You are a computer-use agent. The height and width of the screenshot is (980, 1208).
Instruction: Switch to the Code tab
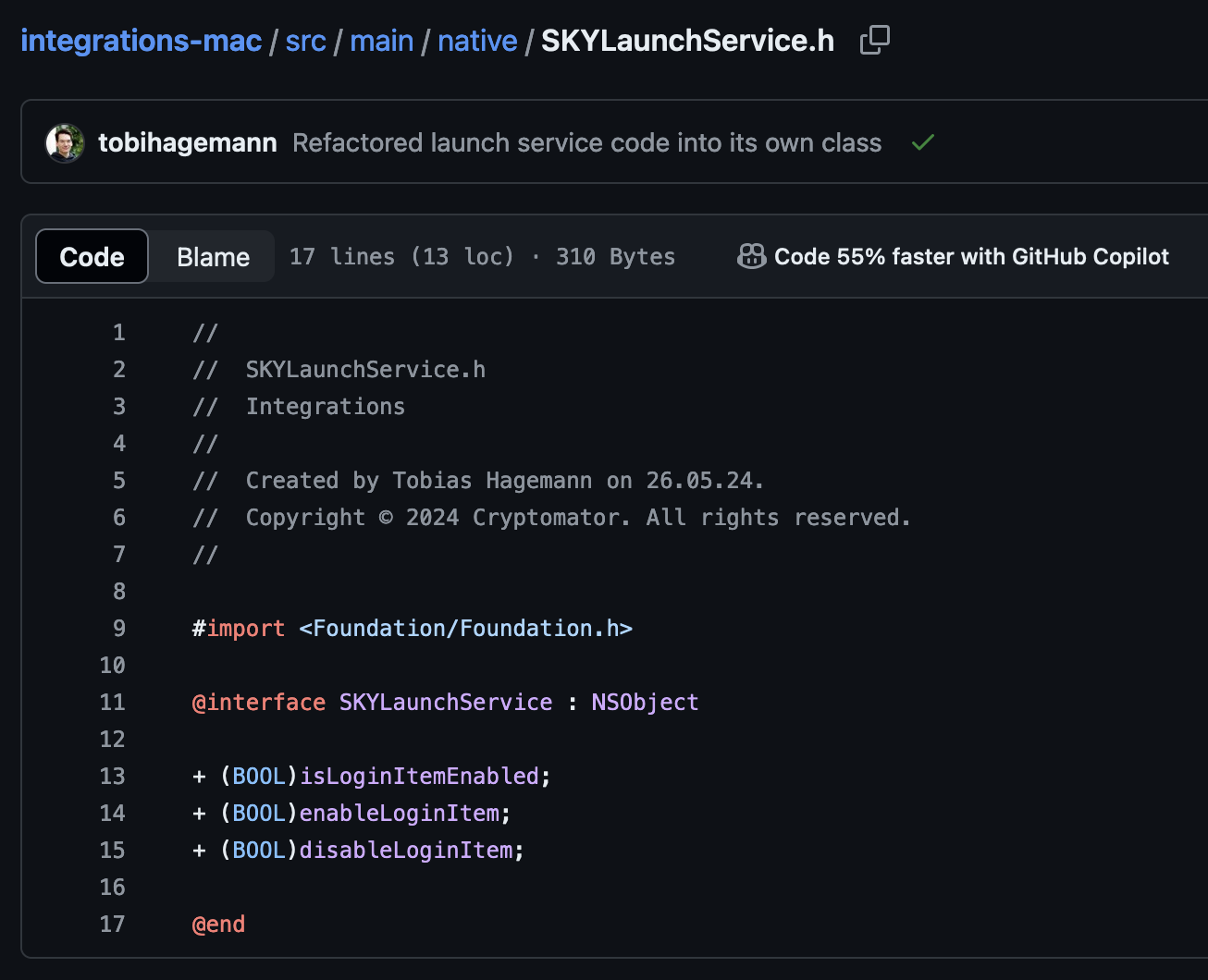click(x=92, y=256)
